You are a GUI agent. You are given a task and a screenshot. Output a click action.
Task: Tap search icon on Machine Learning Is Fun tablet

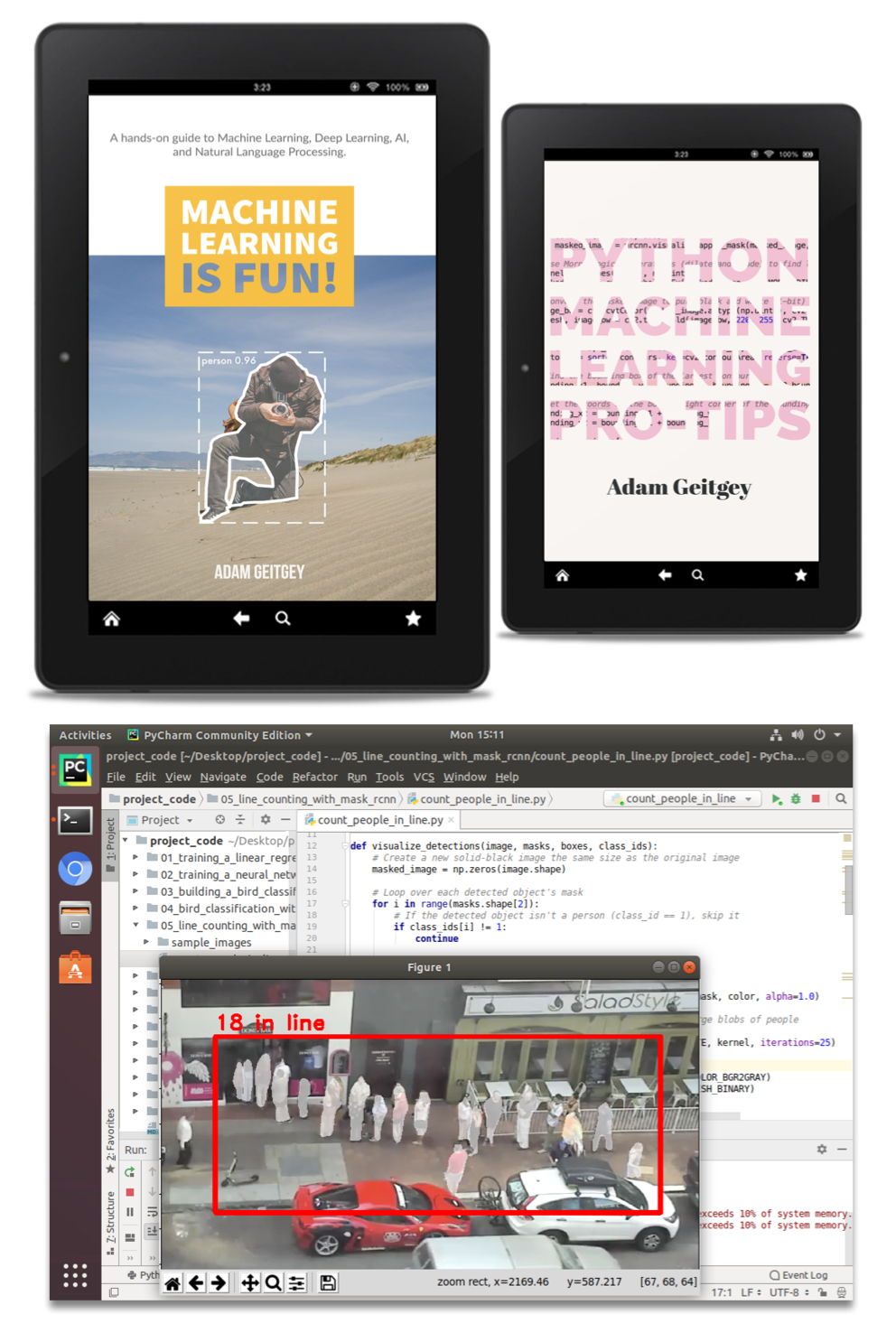(283, 619)
